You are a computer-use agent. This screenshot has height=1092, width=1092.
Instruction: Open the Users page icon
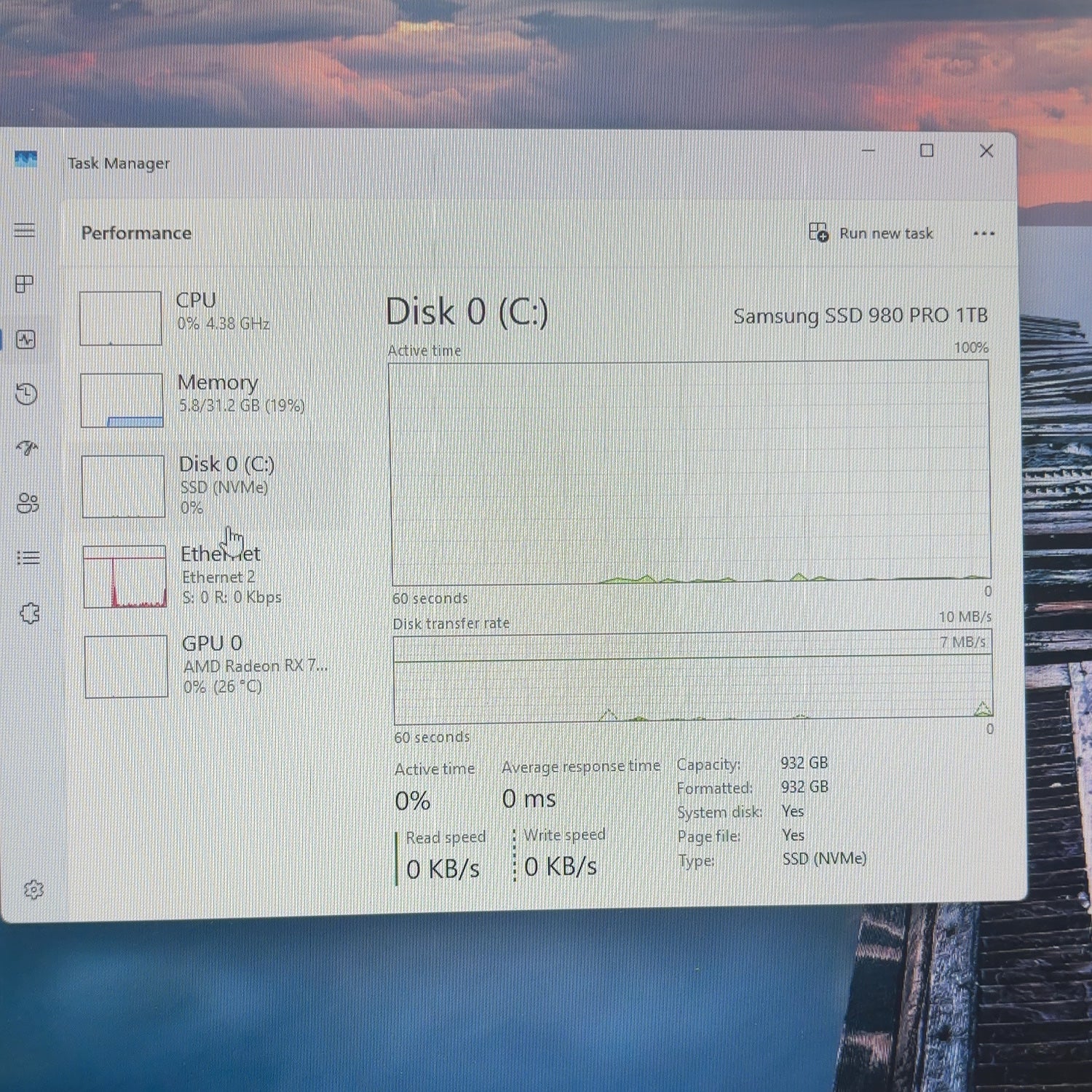(x=28, y=503)
